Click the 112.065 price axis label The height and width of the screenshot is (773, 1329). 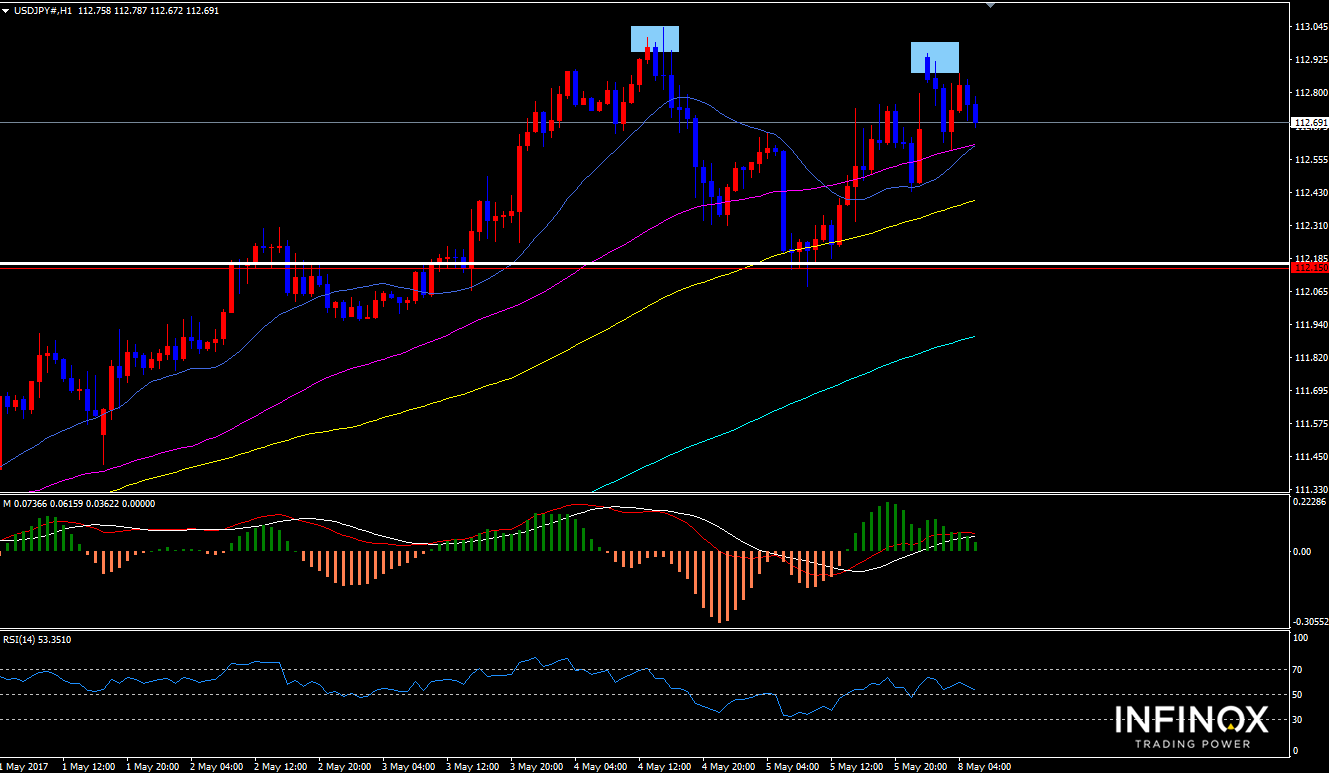click(1309, 291)
